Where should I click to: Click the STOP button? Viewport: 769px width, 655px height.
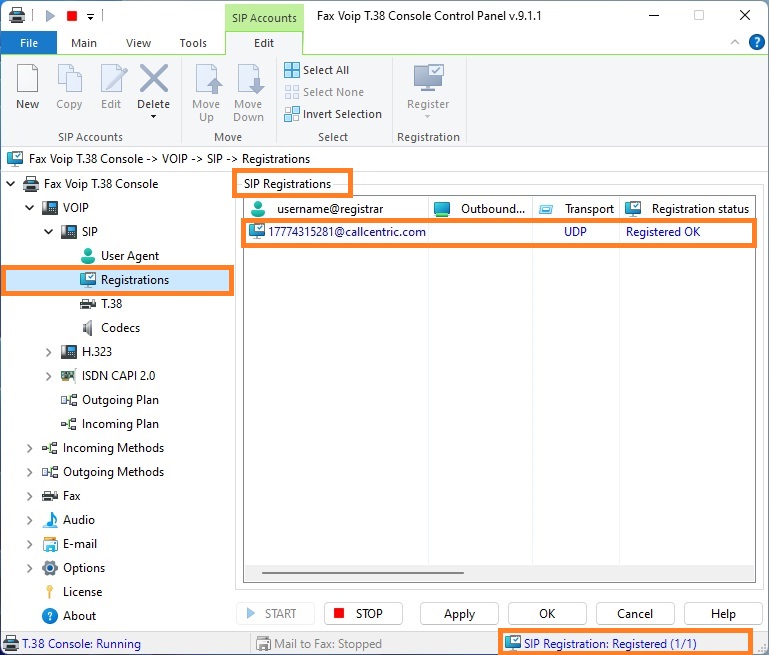pyautogui.click(x=363, y=614)
